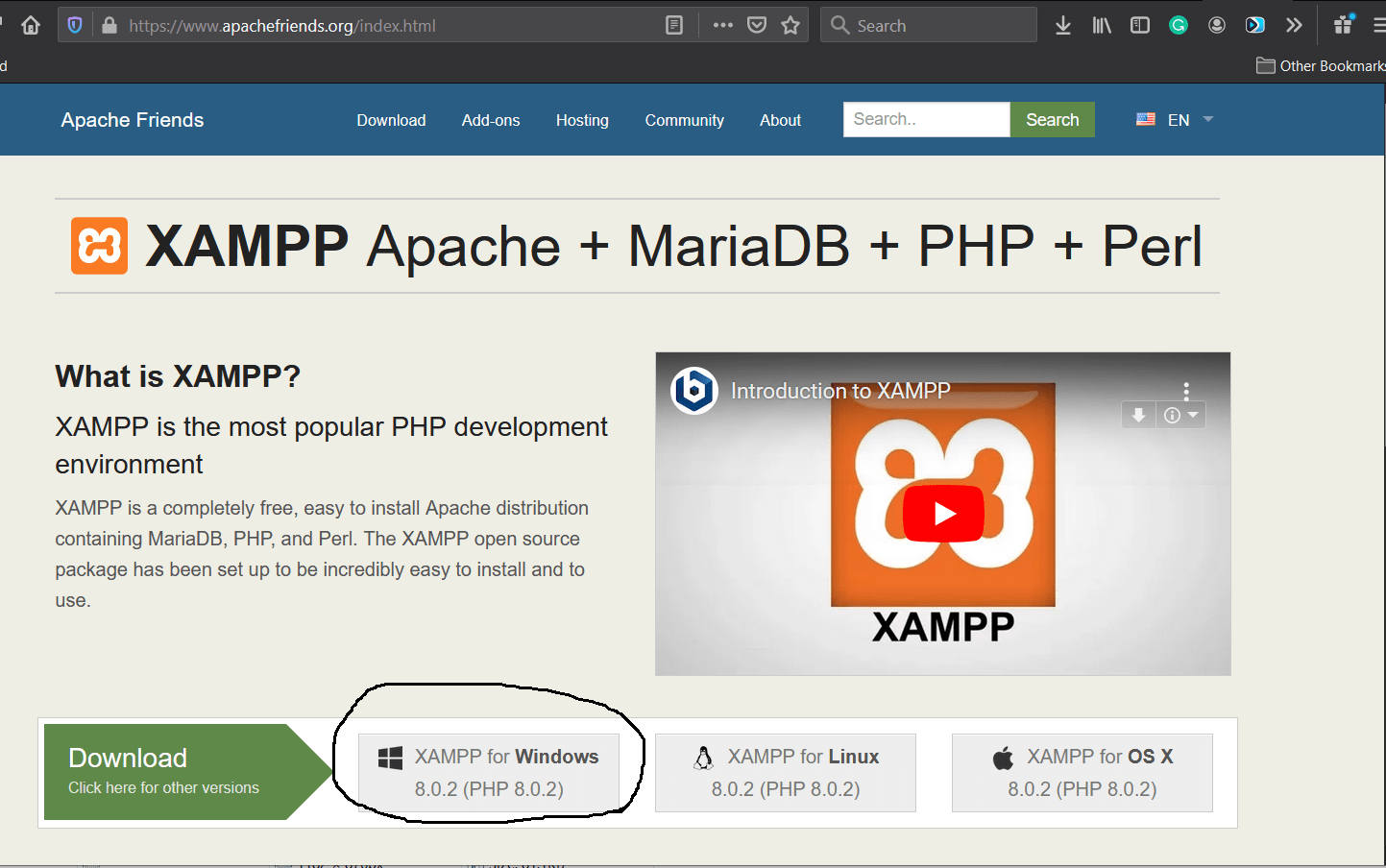Screen dimensions: 1386x868
Task: Click the 'What is XAMPP?' heading
Action: pos(178,376)
